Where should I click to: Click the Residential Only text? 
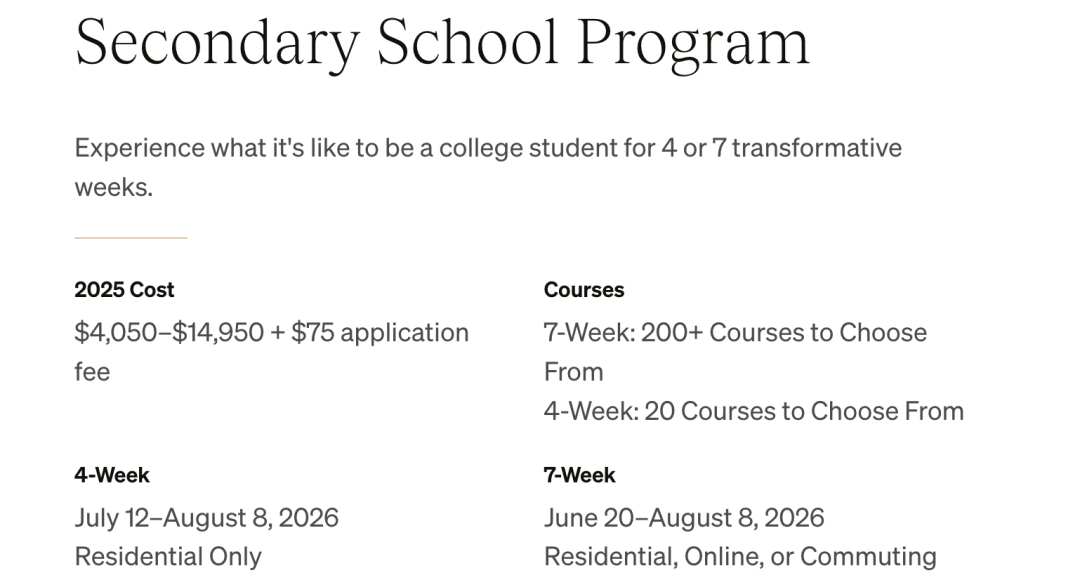[168, 557]
